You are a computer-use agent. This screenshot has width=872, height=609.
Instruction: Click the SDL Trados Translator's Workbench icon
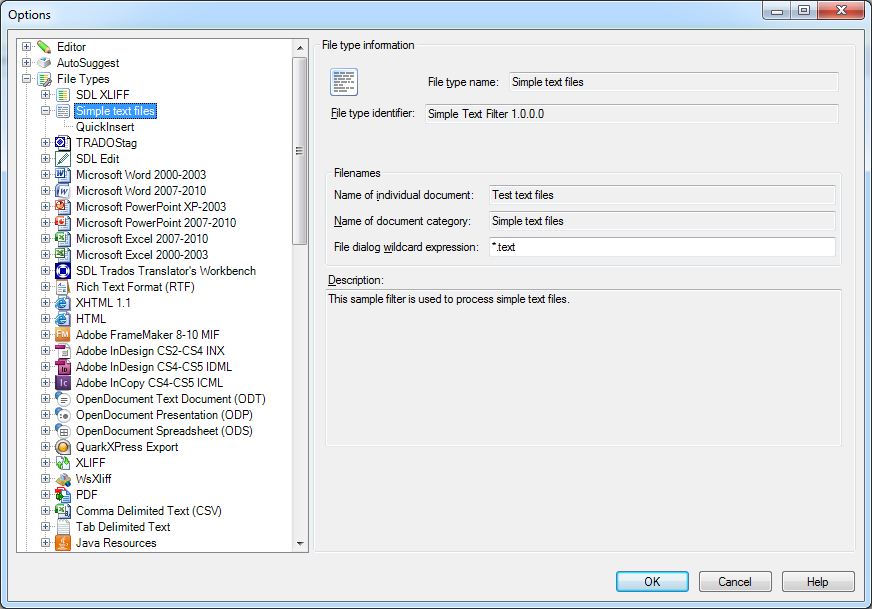[x=63, y=271]
